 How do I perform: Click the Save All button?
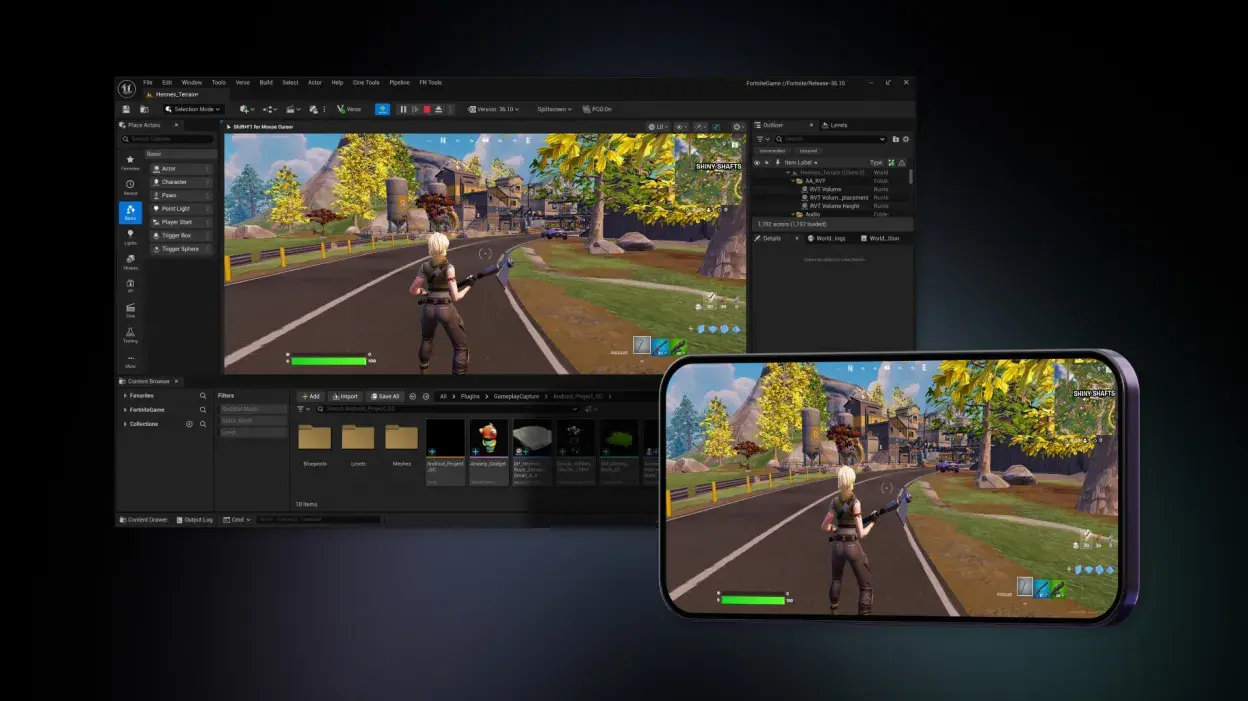coord(386,396)
